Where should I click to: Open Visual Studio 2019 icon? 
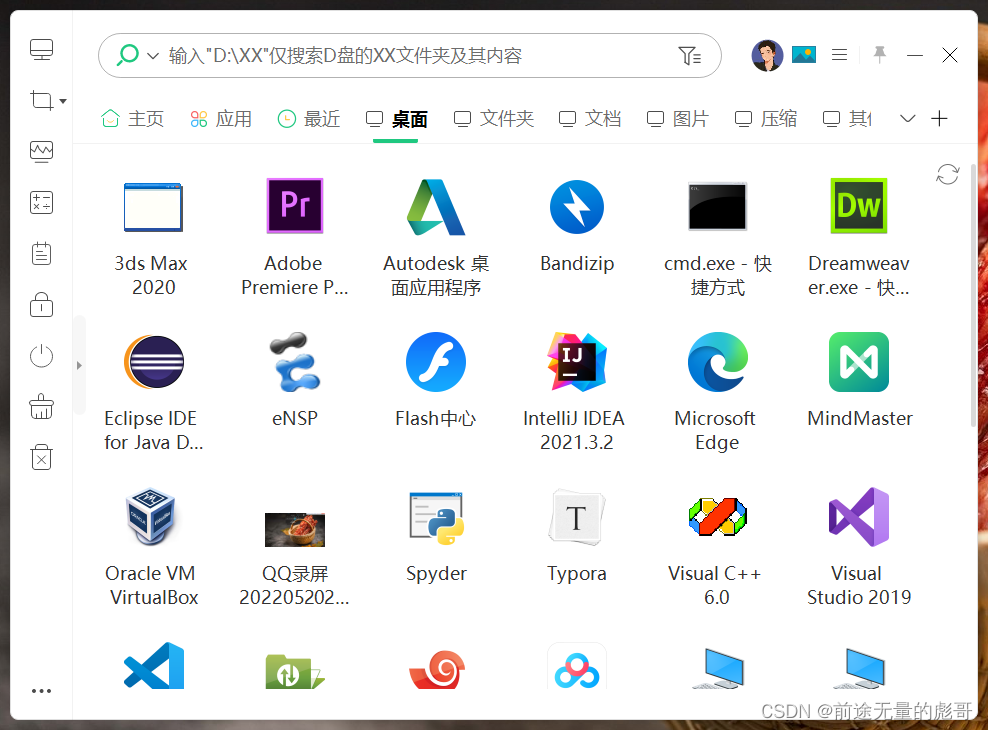(x=859, y=517)
